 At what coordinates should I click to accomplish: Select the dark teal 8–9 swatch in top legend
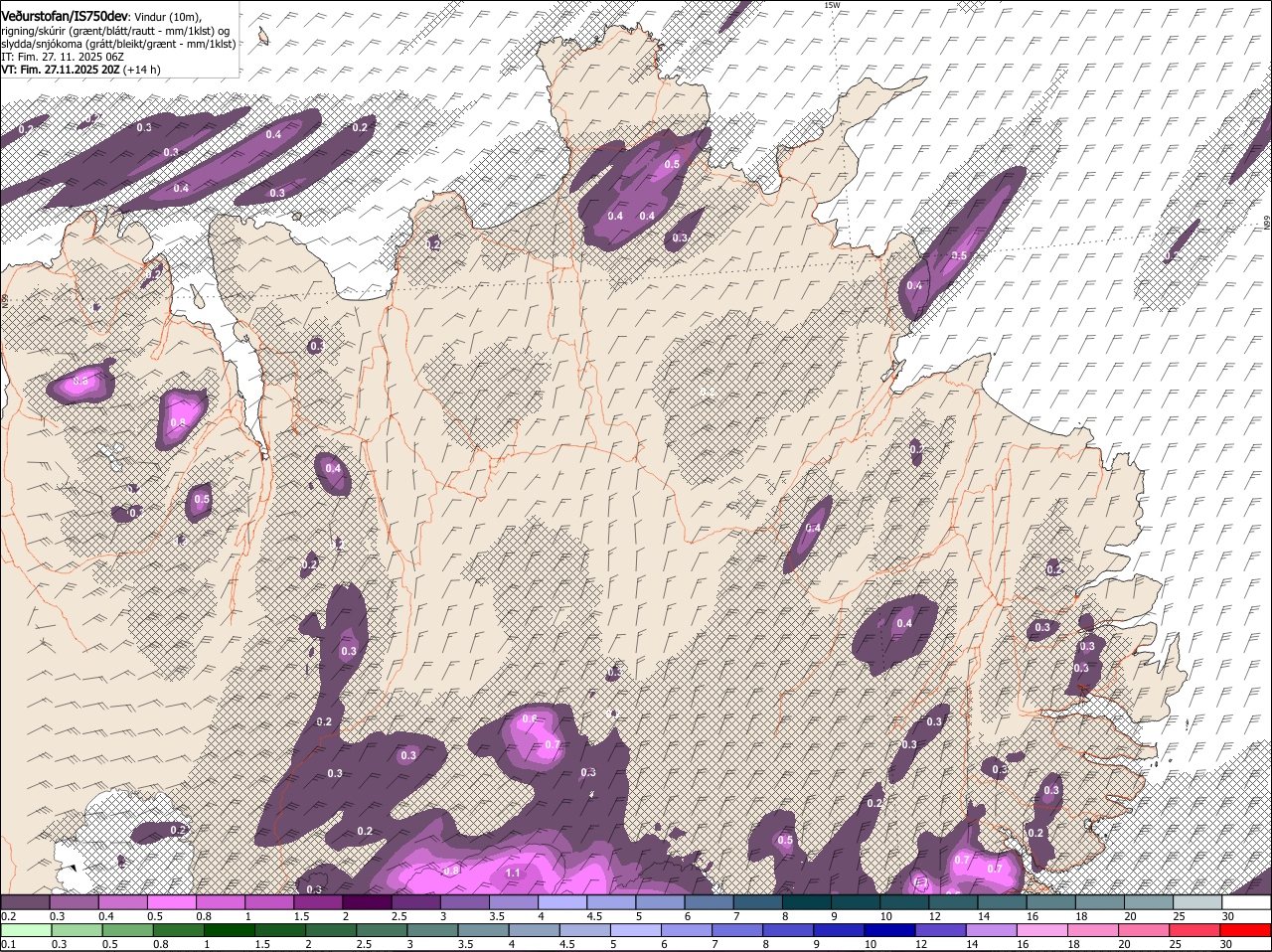point(806,902)
